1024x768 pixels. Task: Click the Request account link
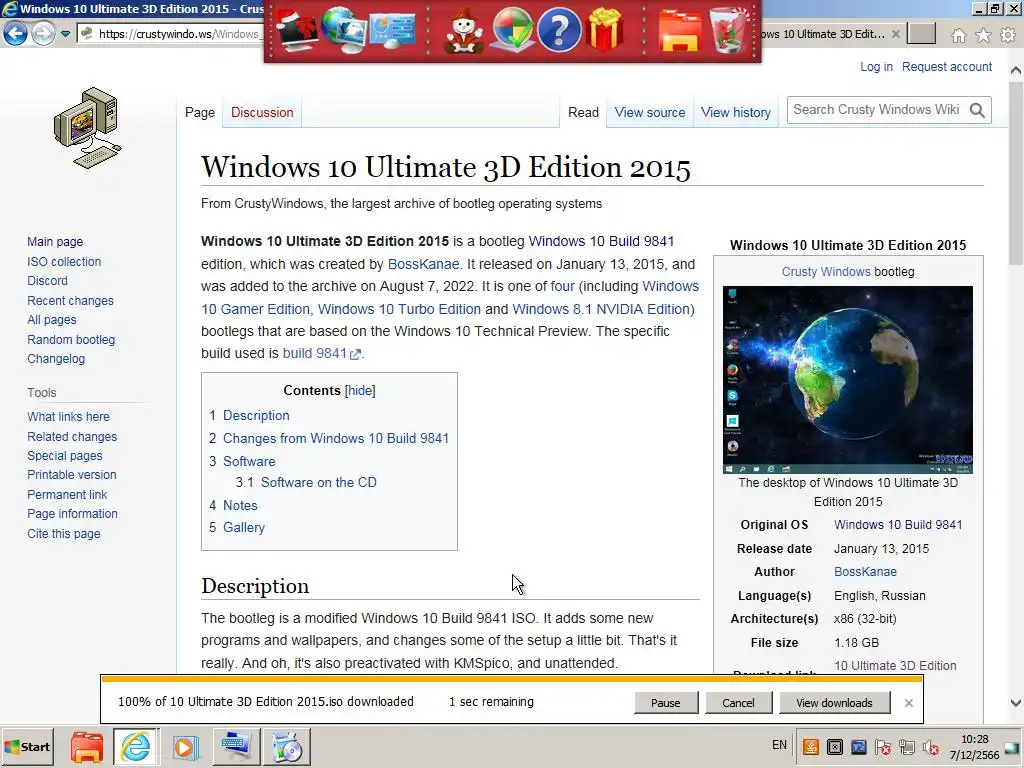pos(947,67)
